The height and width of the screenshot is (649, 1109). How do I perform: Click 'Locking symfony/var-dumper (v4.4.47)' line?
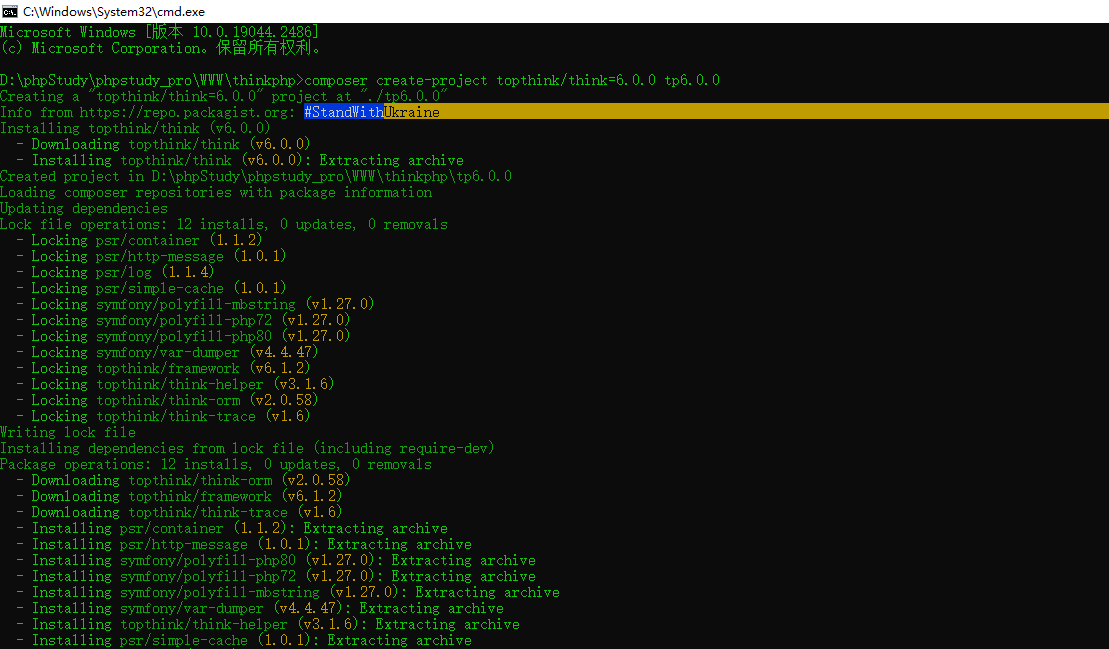click(168, 352)
